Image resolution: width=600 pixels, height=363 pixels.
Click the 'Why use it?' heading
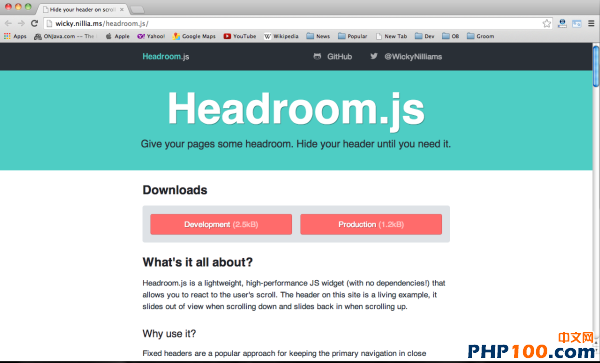point(169,334)
